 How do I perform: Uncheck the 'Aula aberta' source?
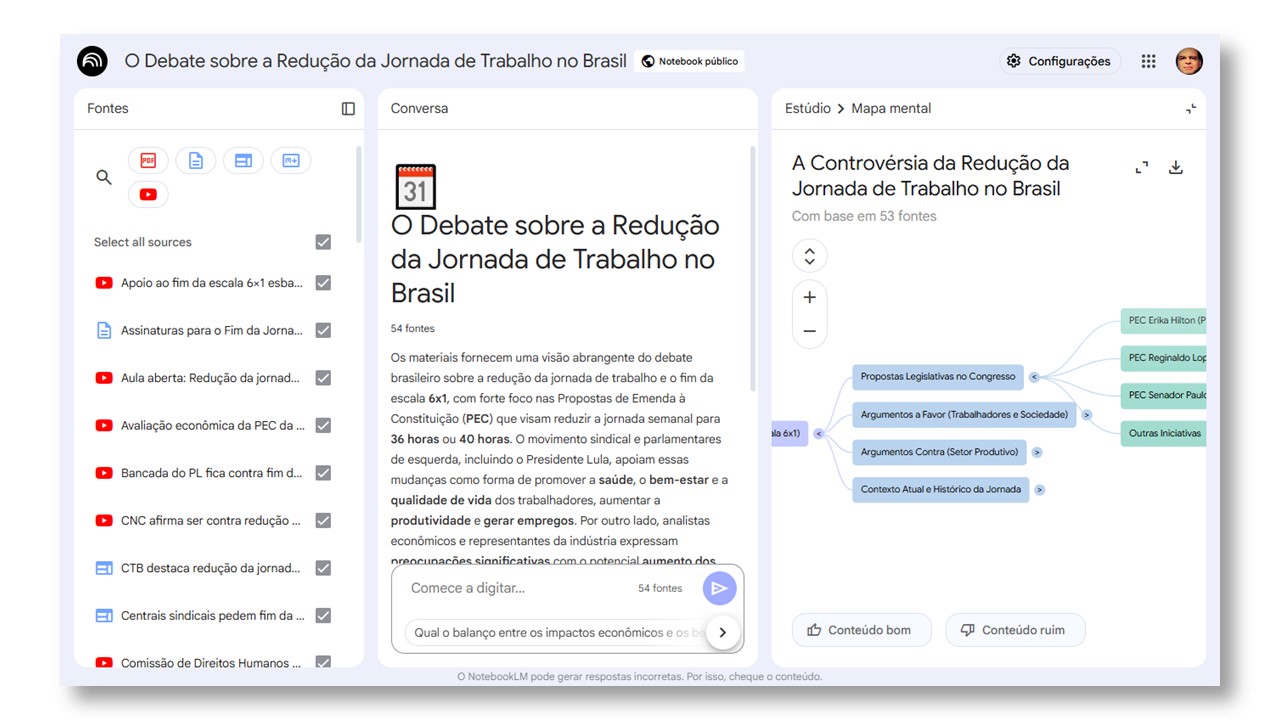[323, 378]
